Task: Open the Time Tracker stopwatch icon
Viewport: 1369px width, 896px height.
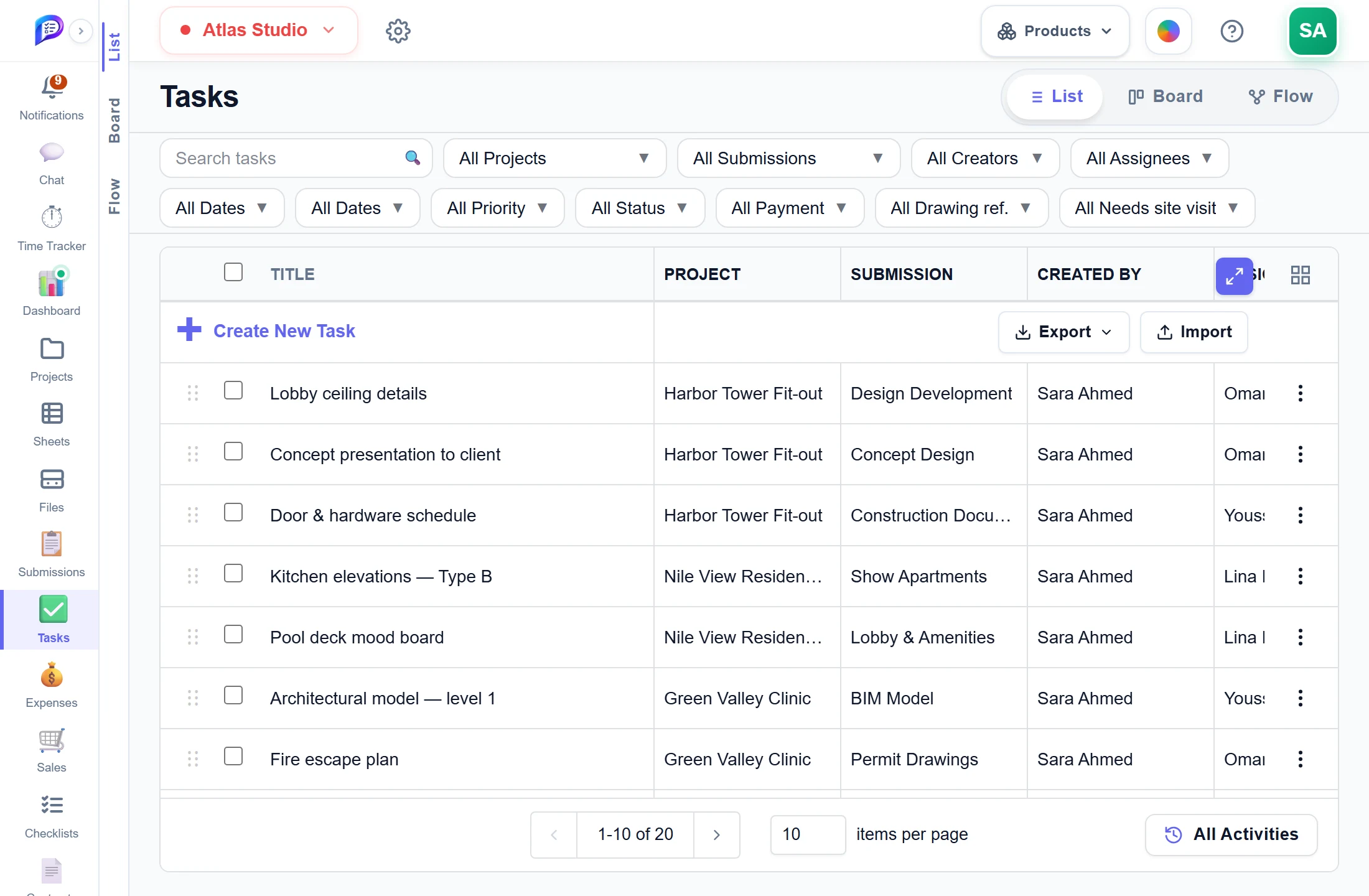Action: (52, 217)
